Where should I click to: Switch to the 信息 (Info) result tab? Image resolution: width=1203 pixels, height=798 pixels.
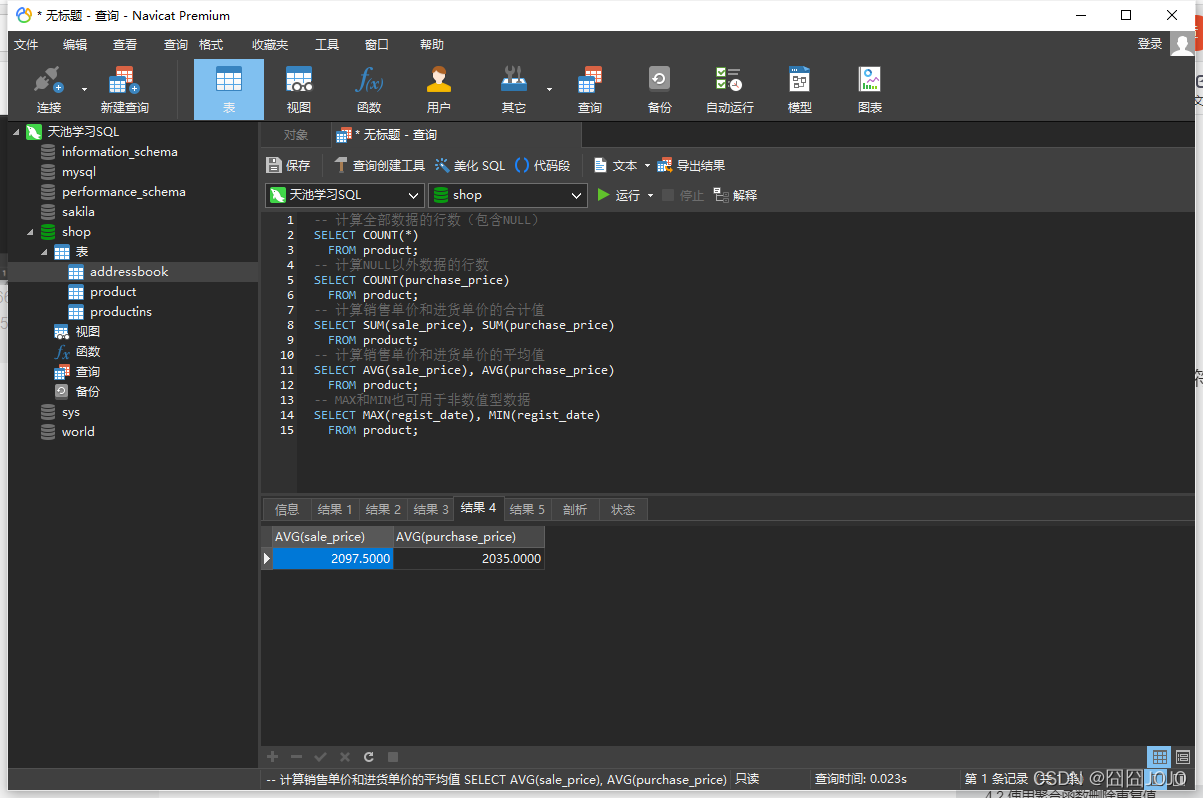click(287, 509)
